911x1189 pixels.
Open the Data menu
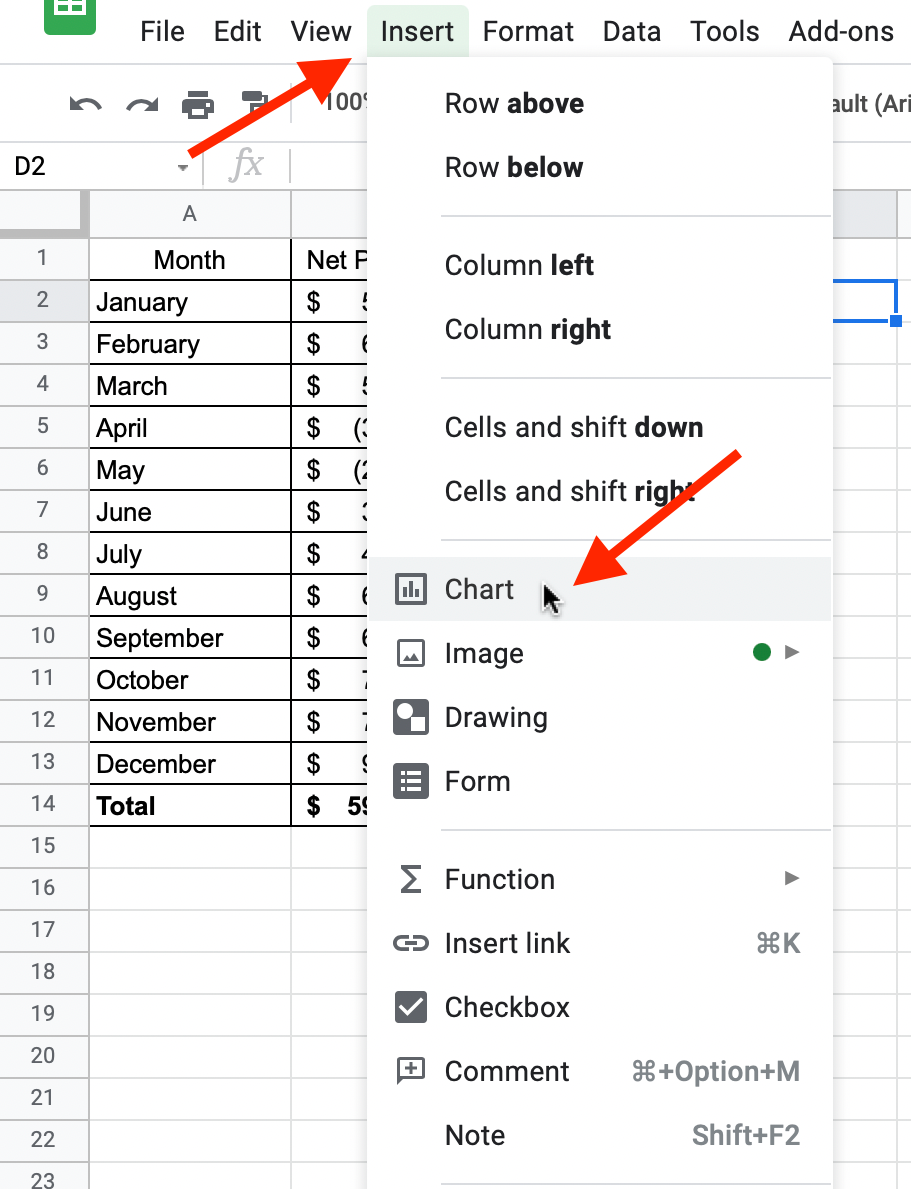click(x=632, y=32)
